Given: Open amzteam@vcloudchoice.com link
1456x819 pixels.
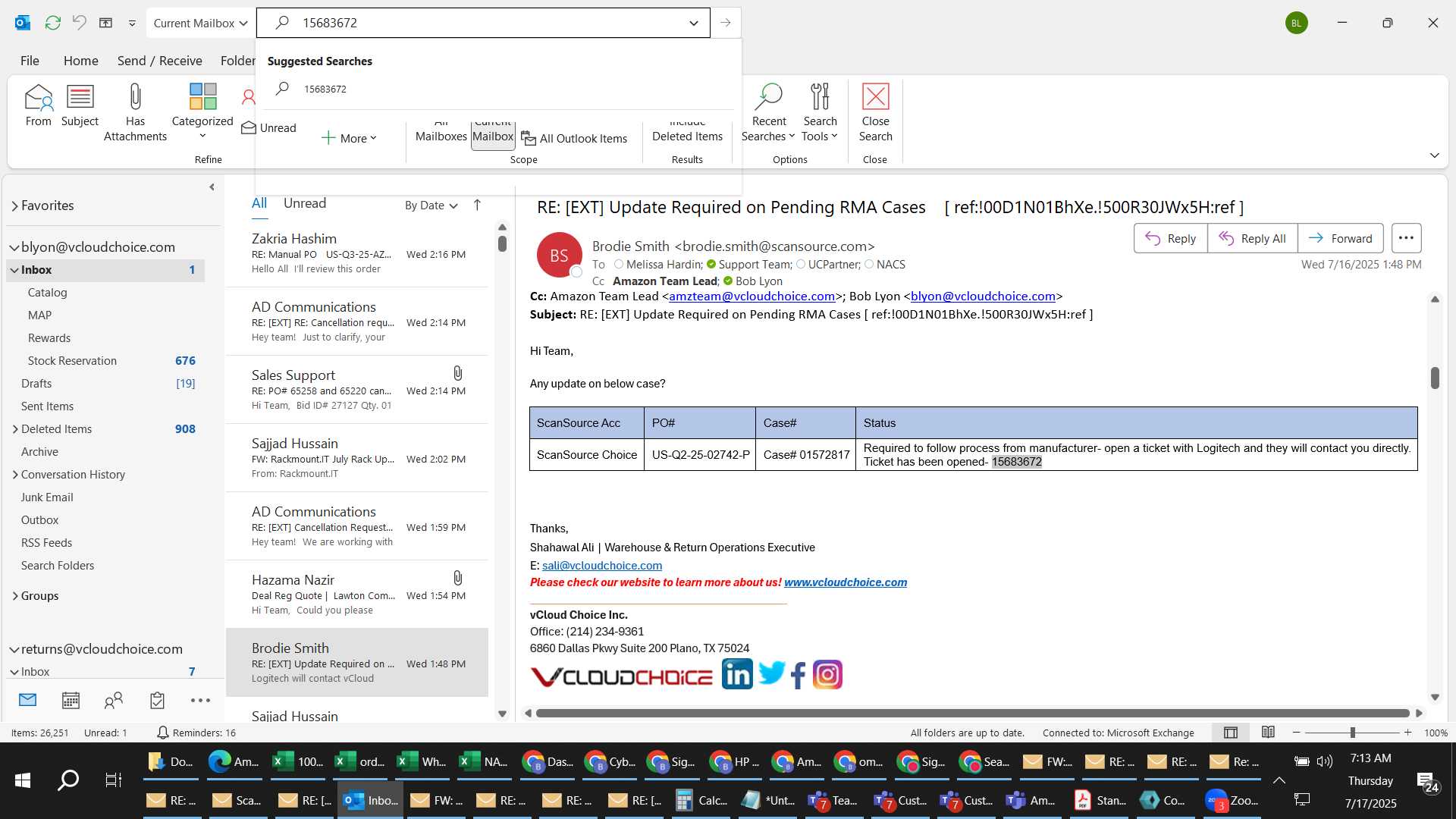Looking at the screenshot, I should coord(752,297).
